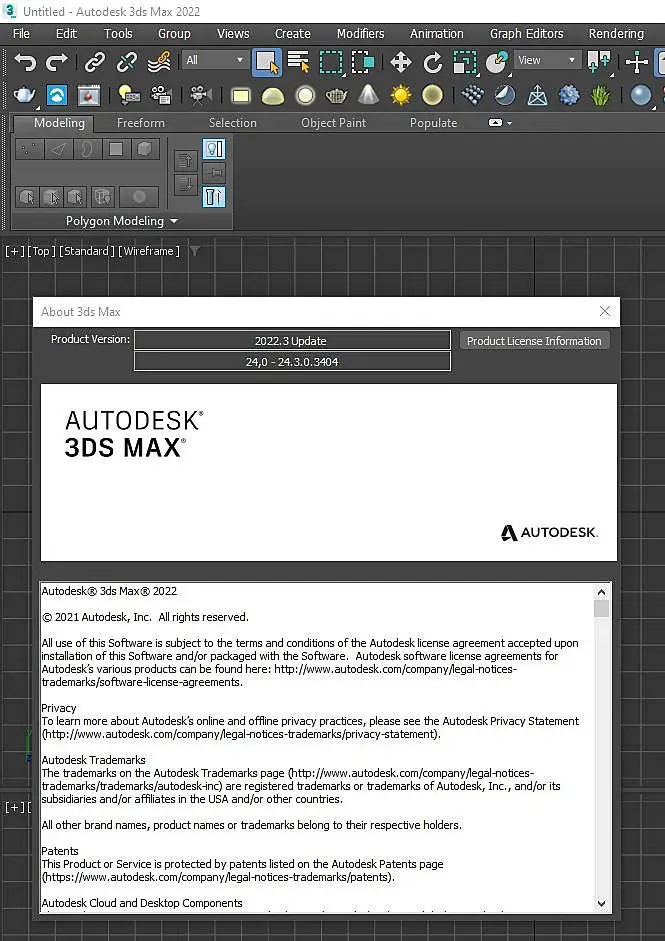The image size is (665, 941).
Task: Click Product License Information button
Action: [x=534, y=341]
